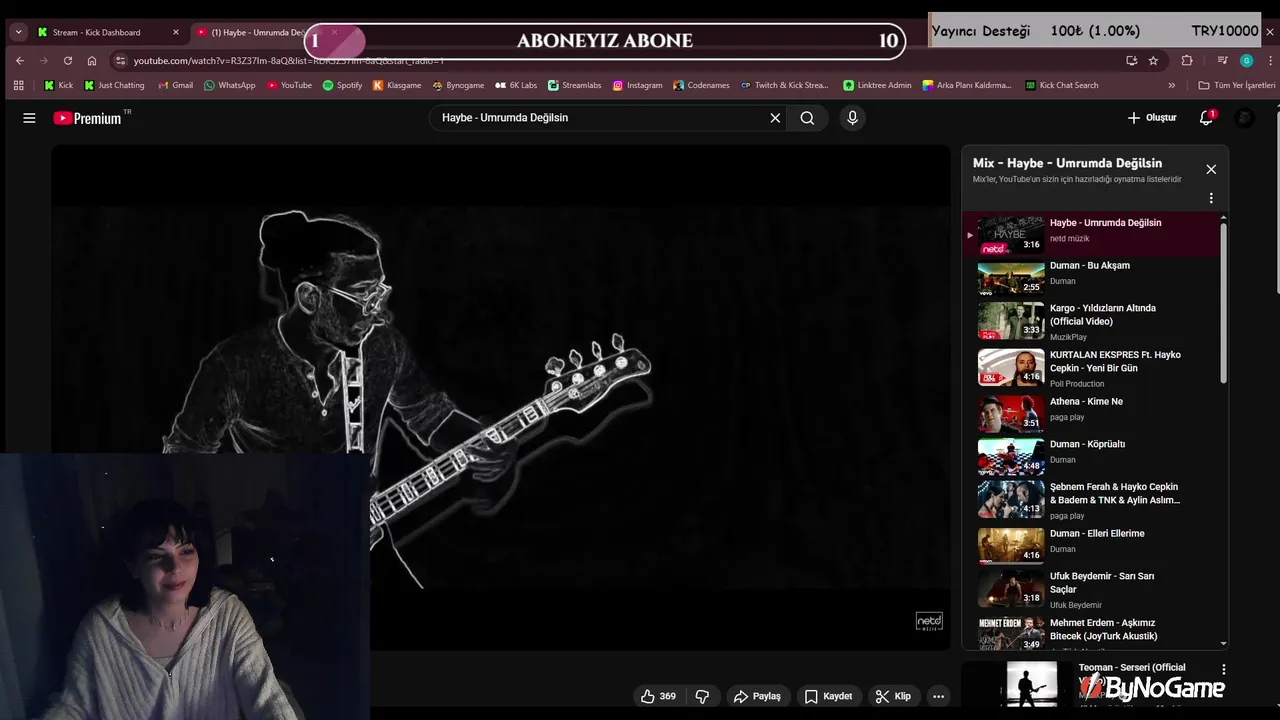The height and width of the screenshot is (720, 1280).
Task: Open the YouTube hamburger guide menu
Action: 29,118
